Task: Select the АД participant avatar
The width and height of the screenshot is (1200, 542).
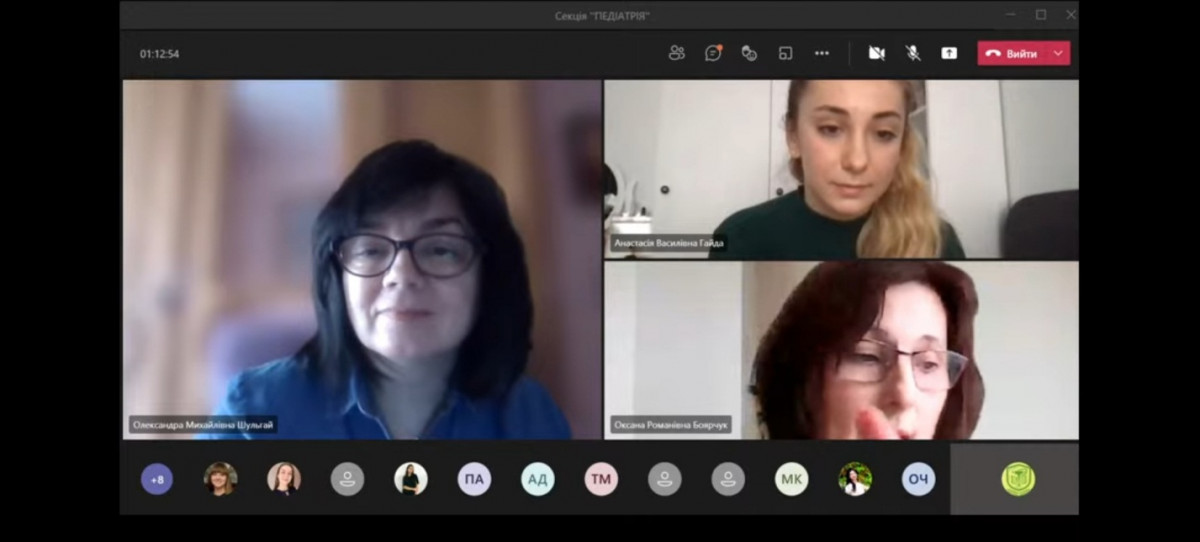Action: click(x=537, y=479)
